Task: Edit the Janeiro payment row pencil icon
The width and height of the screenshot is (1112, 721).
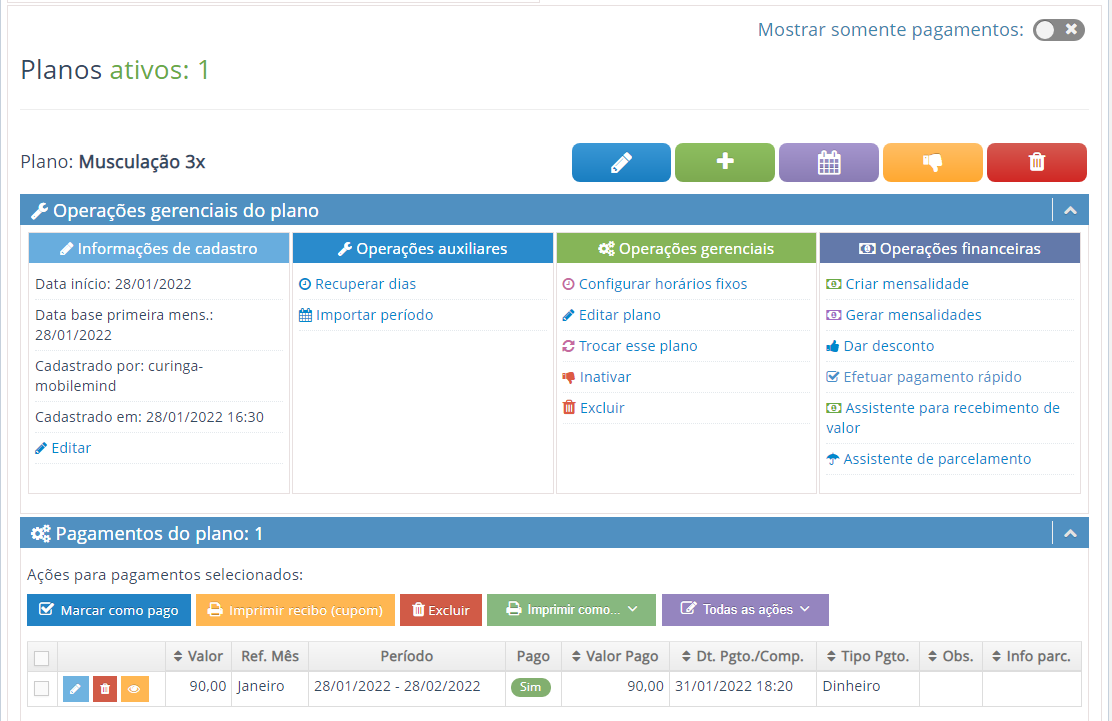Action: pos(75,688)
